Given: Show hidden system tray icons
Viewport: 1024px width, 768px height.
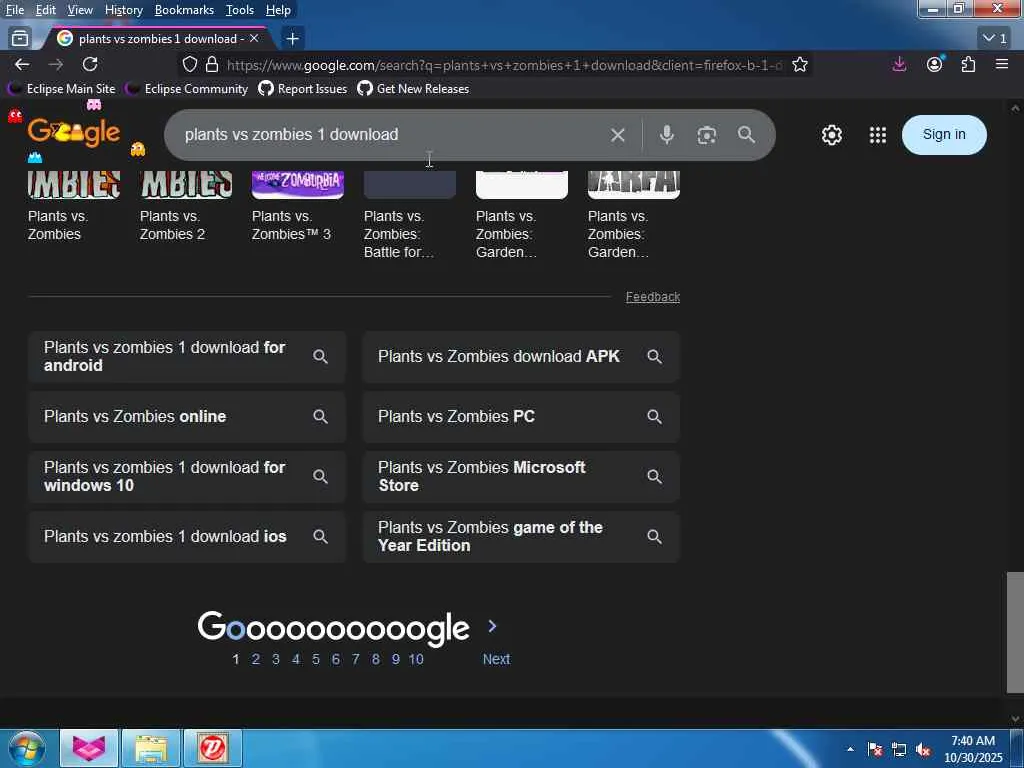Looking at the screenshot, I should pos(850,749).
